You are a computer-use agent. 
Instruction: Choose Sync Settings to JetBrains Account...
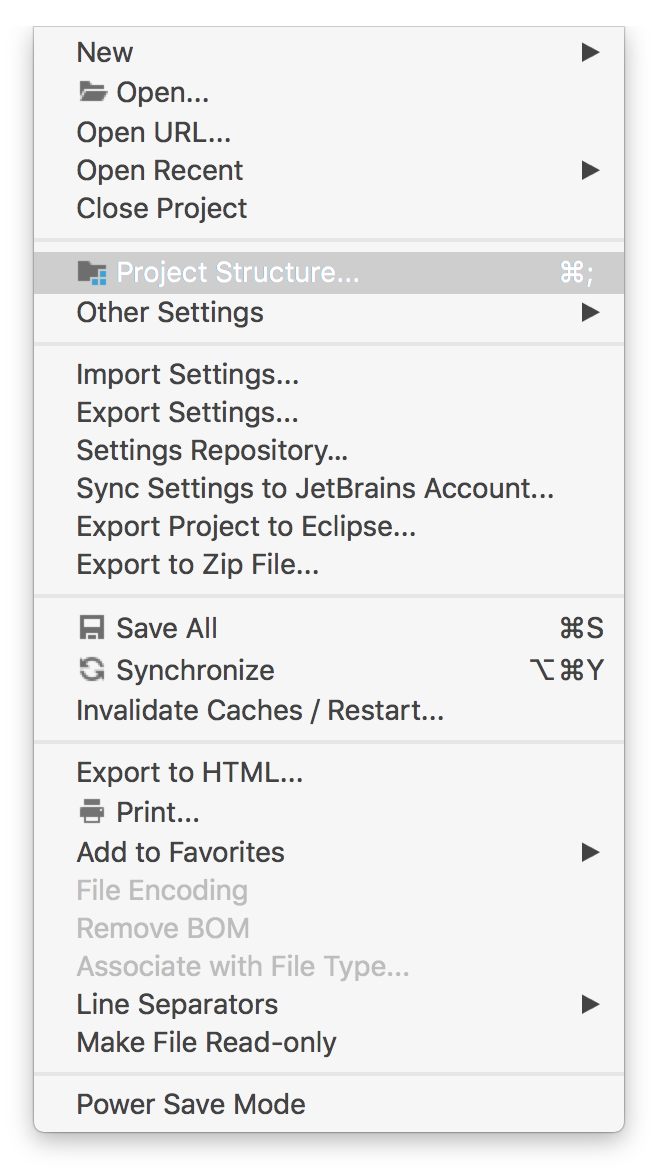coord(329,489)
